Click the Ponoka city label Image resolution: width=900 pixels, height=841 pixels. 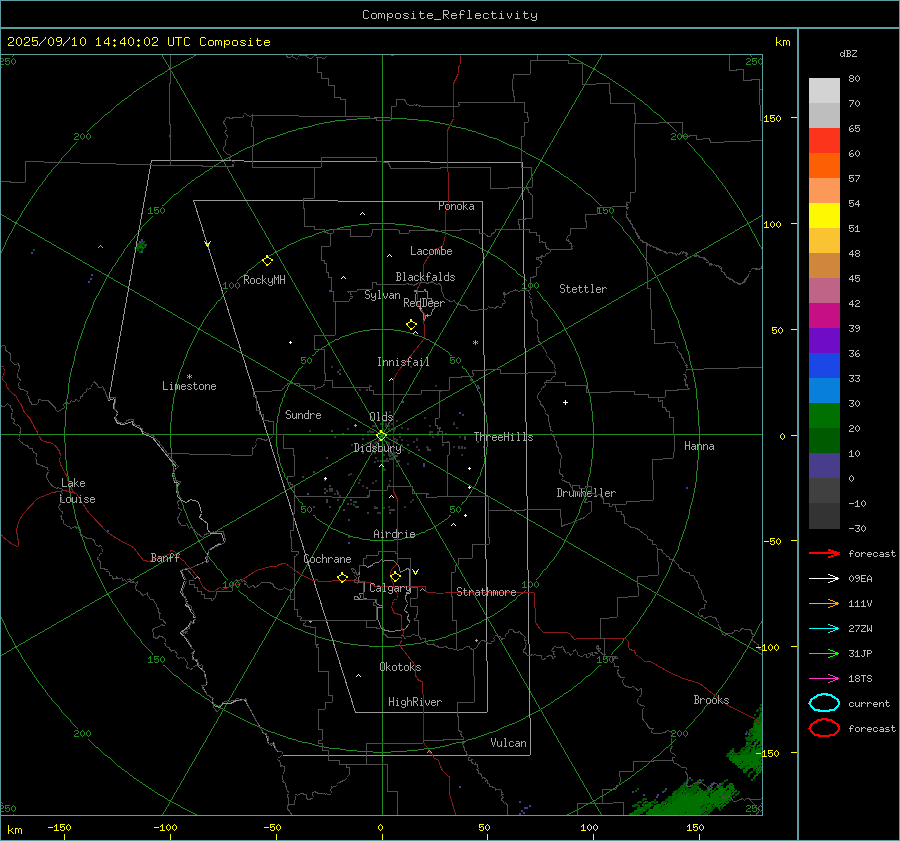click(456, 206)
